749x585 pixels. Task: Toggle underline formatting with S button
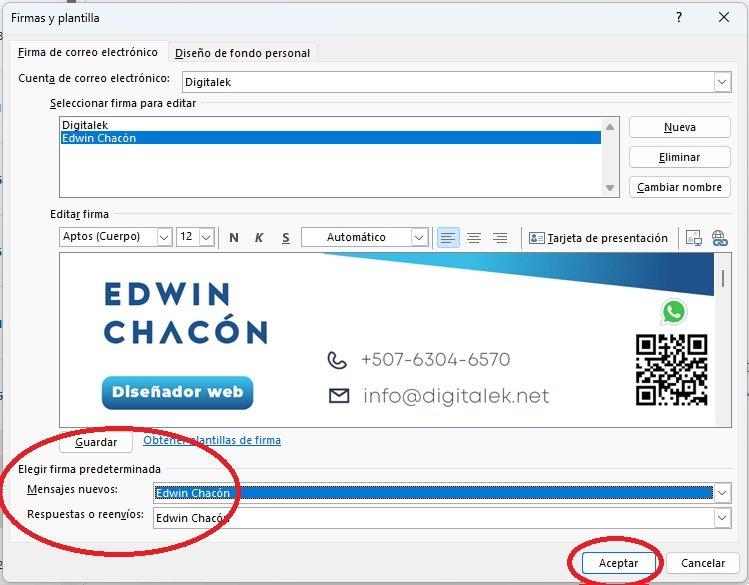pos(286,237)
